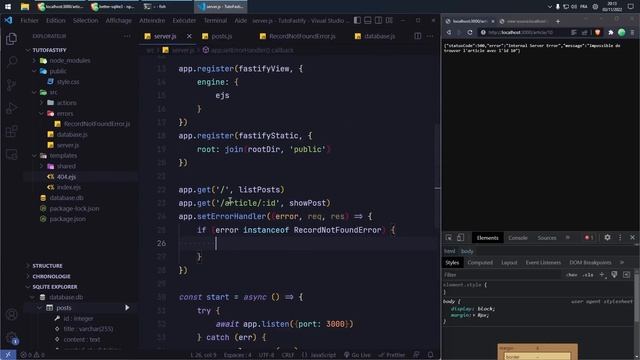Activate the DevTools element inspector picker
The image size is (640, 360).
point(449,238)
